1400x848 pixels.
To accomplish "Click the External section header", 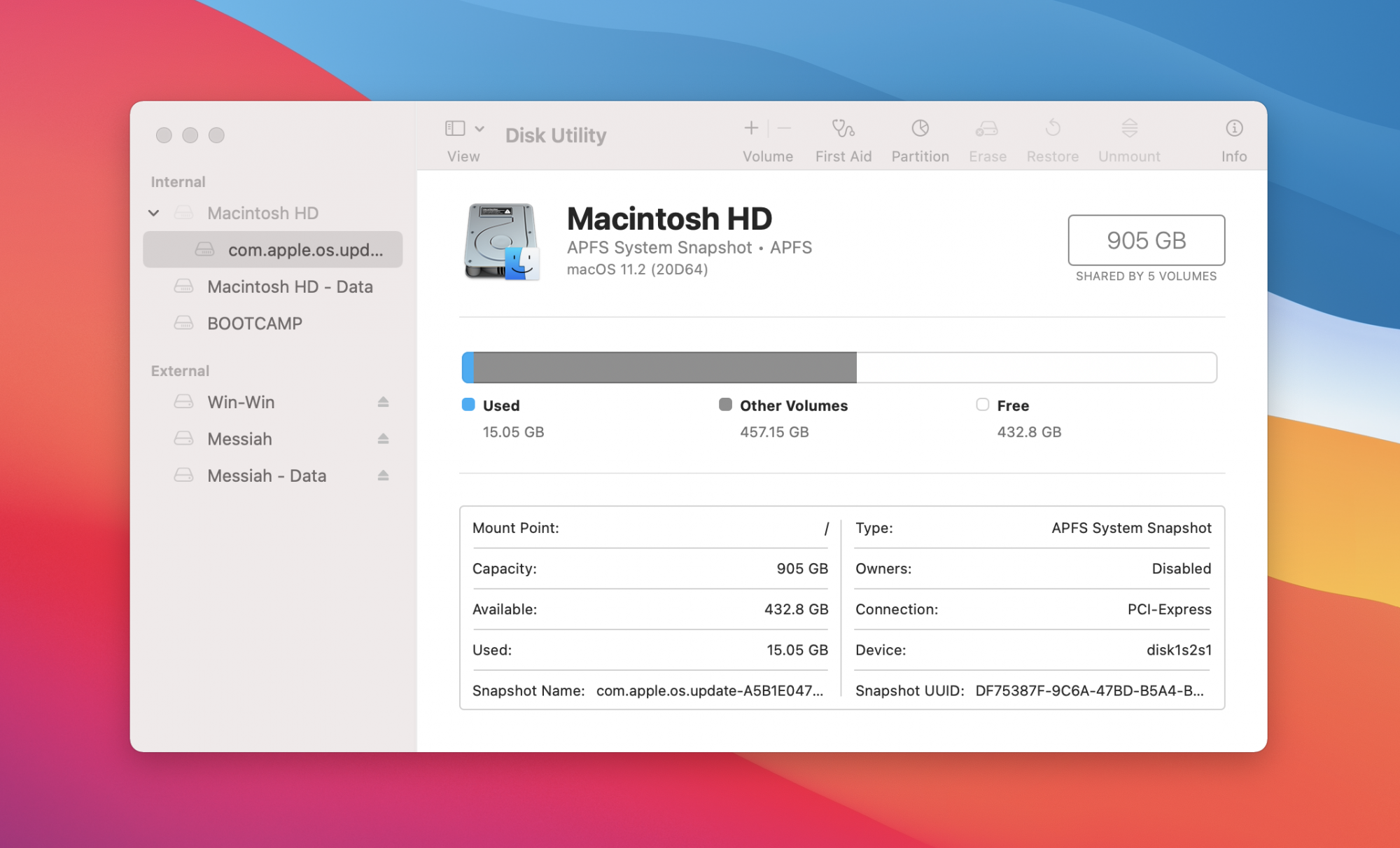I will tap(180, 371).
